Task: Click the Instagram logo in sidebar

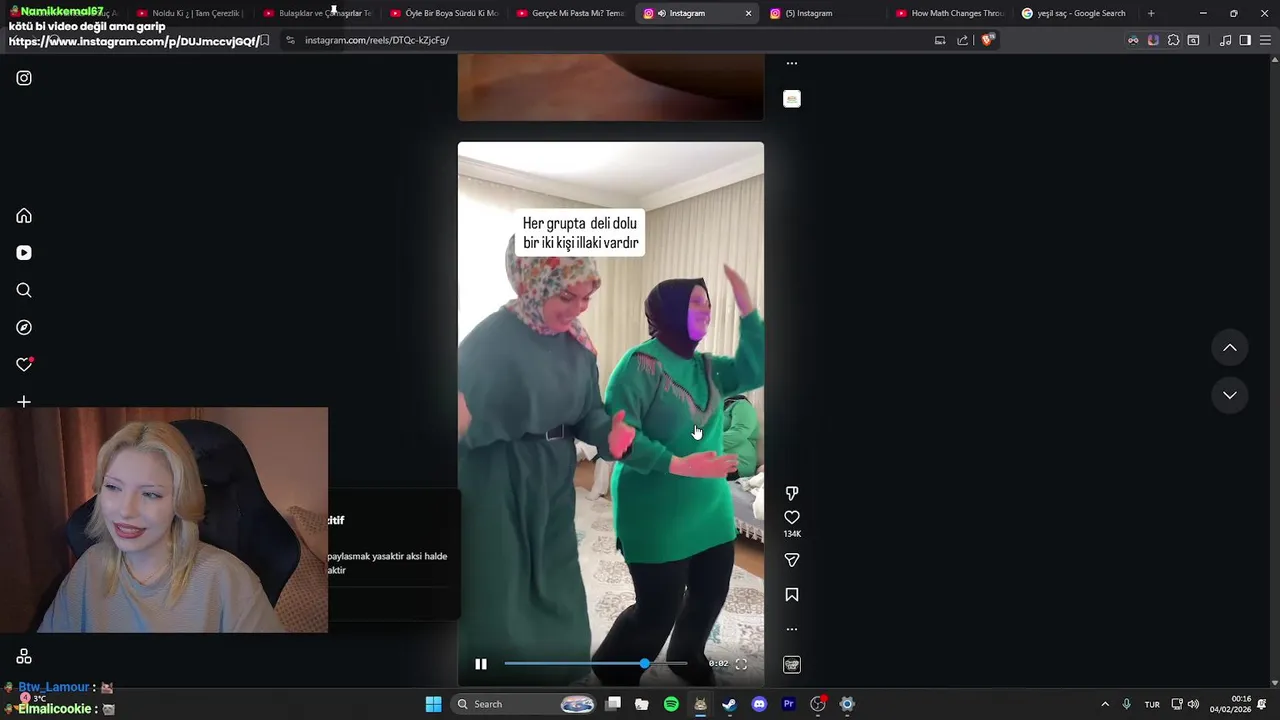Action: (24, 78)
